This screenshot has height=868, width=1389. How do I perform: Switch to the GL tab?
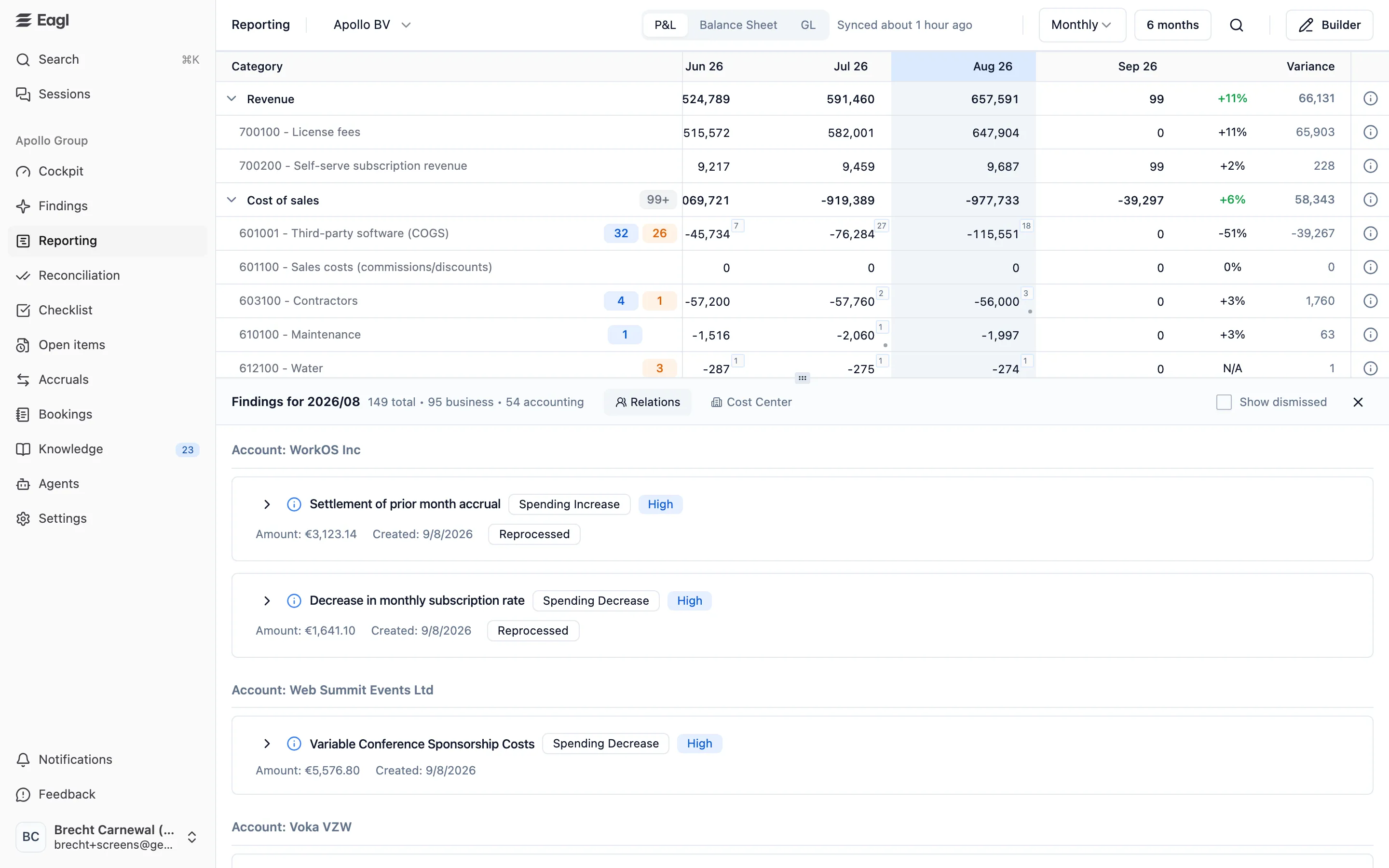pos(807,25)
